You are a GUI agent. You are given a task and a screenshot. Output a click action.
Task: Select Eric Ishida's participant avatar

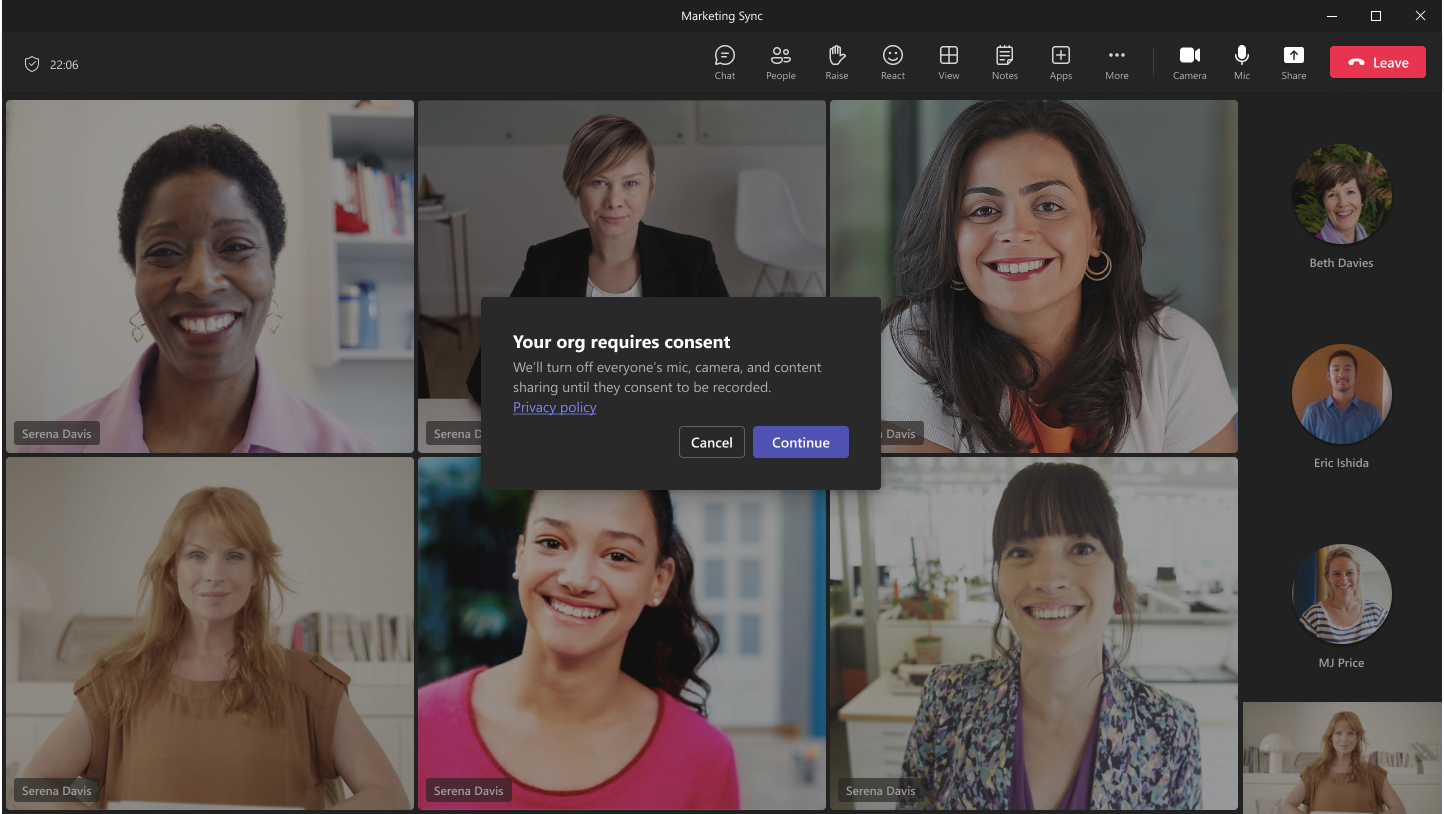(x=1341, y=395)
